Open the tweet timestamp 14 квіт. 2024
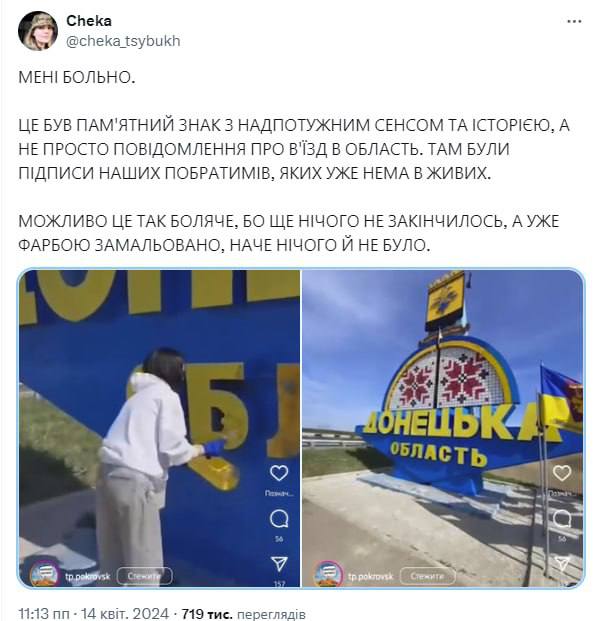The height and width of the screenshot is (621, 597). pos(93,614)
